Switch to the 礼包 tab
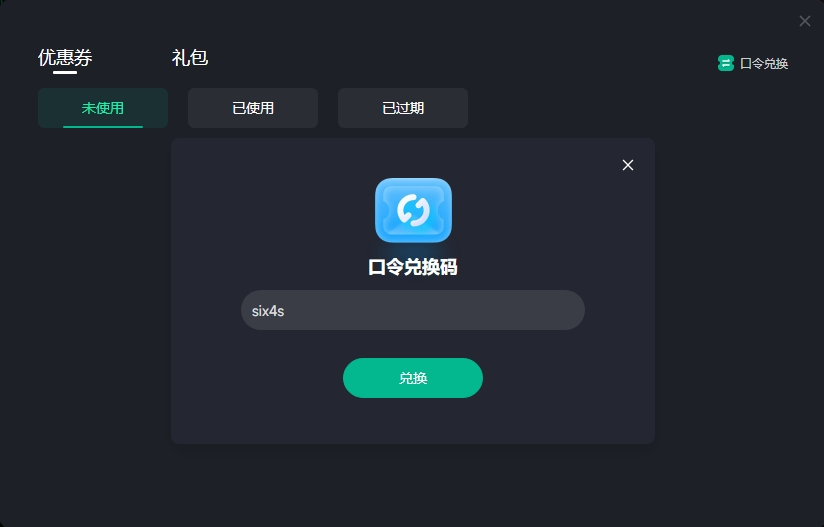 190,57
